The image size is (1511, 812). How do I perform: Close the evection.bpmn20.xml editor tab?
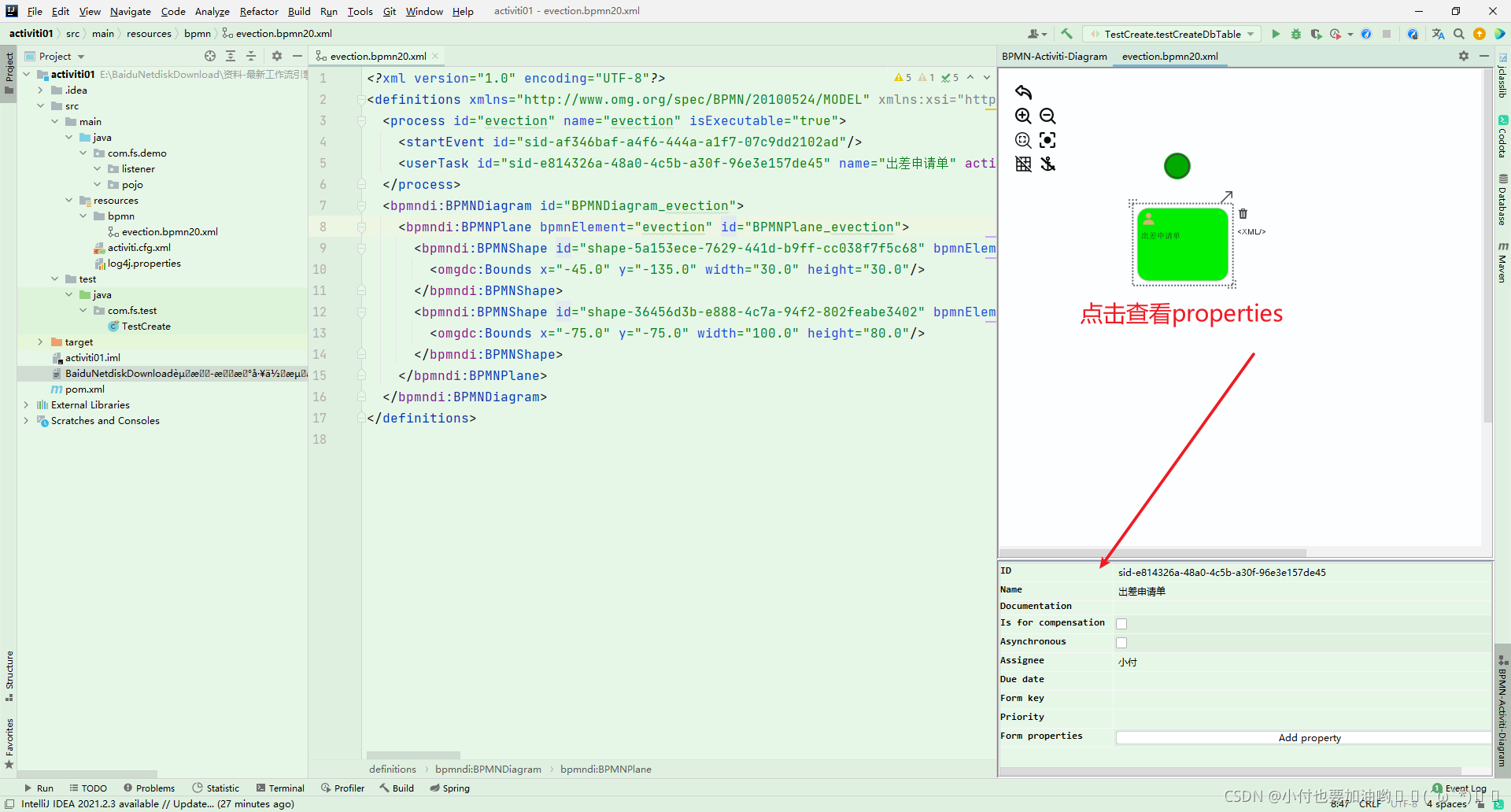point(435,56)
